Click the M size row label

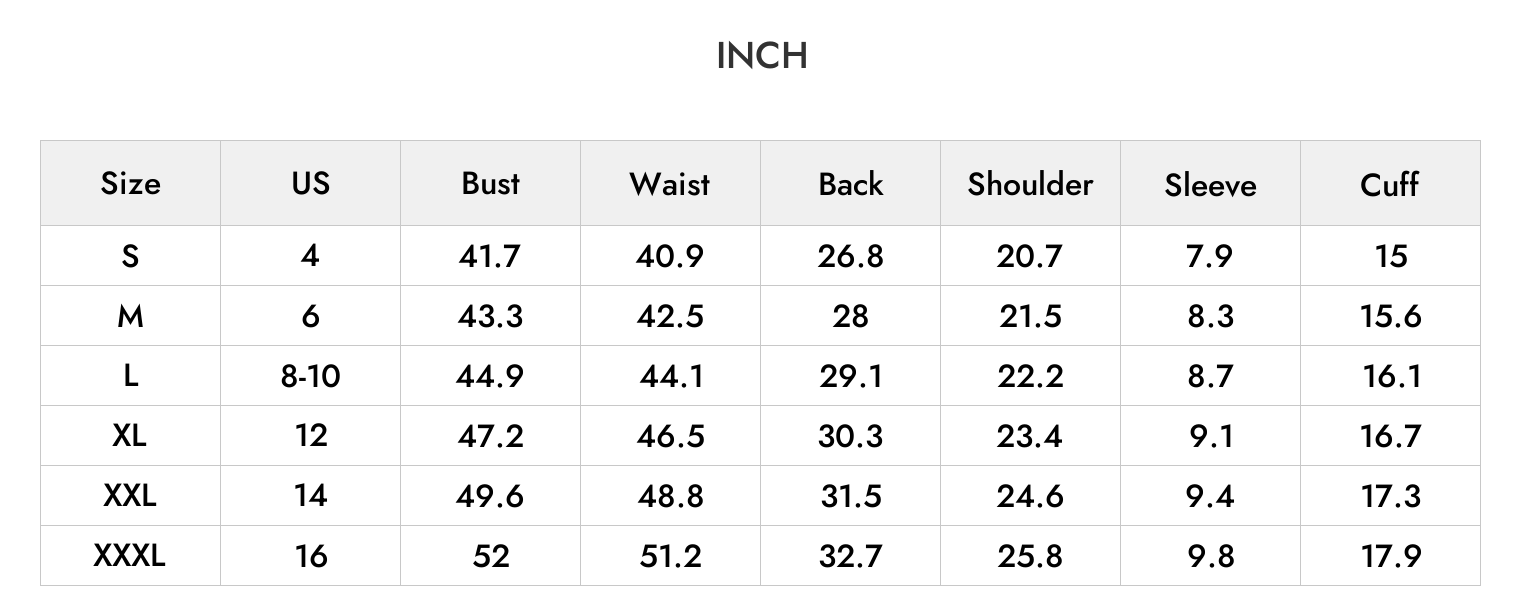coord(130,316)
